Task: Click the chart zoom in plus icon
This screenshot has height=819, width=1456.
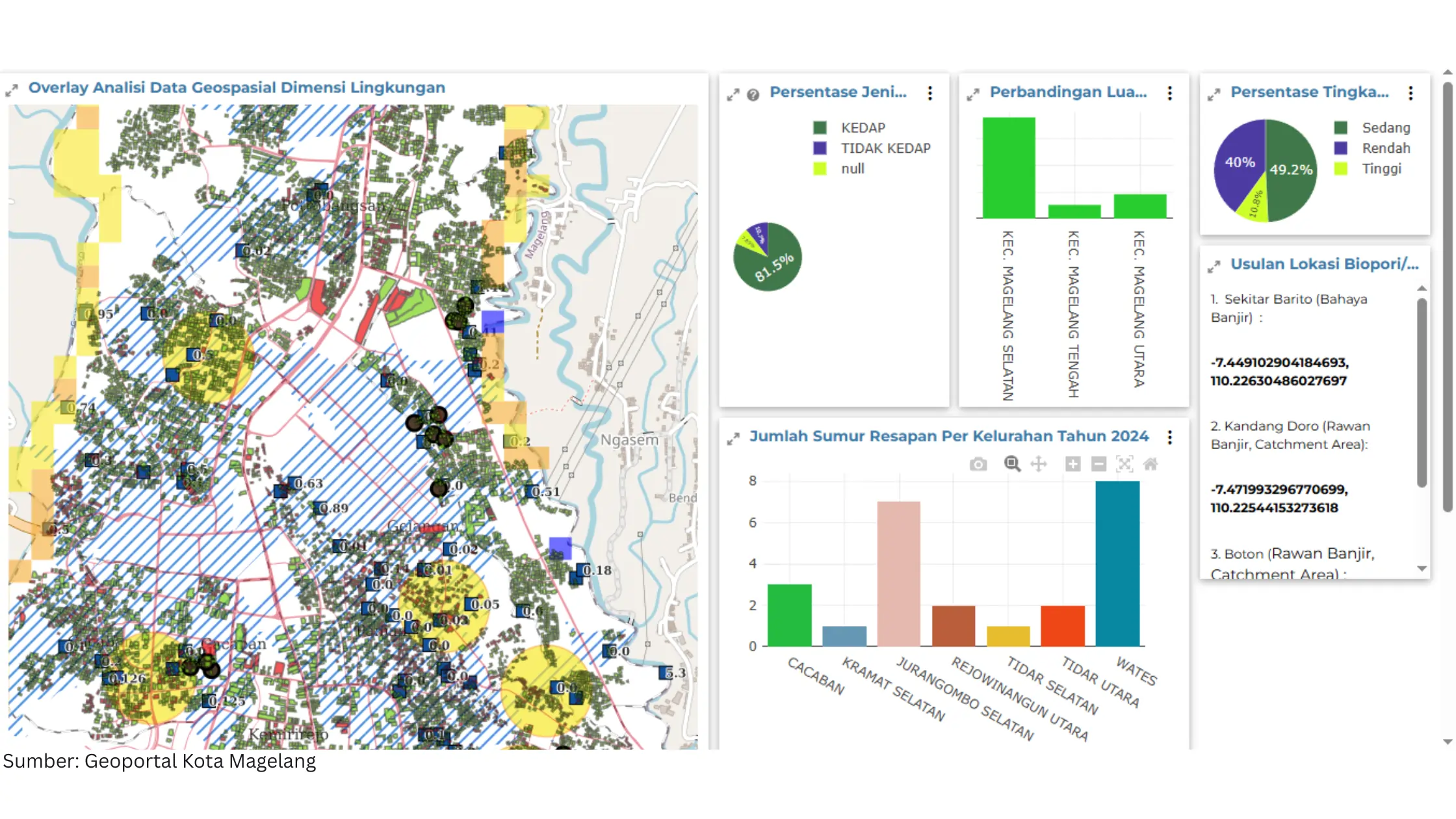Action: (1072, 464)
